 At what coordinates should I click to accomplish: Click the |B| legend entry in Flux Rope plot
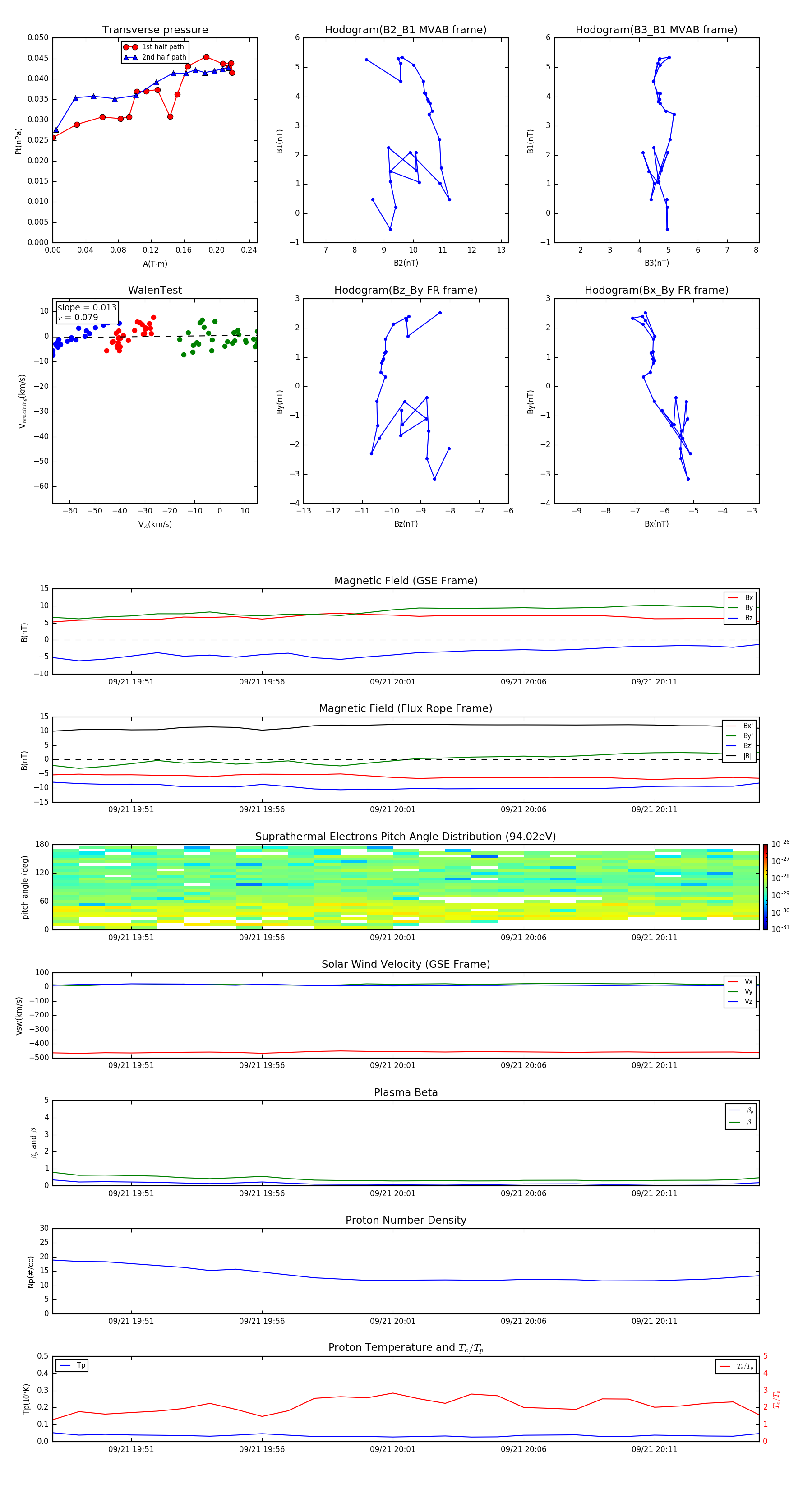[739, 756]
